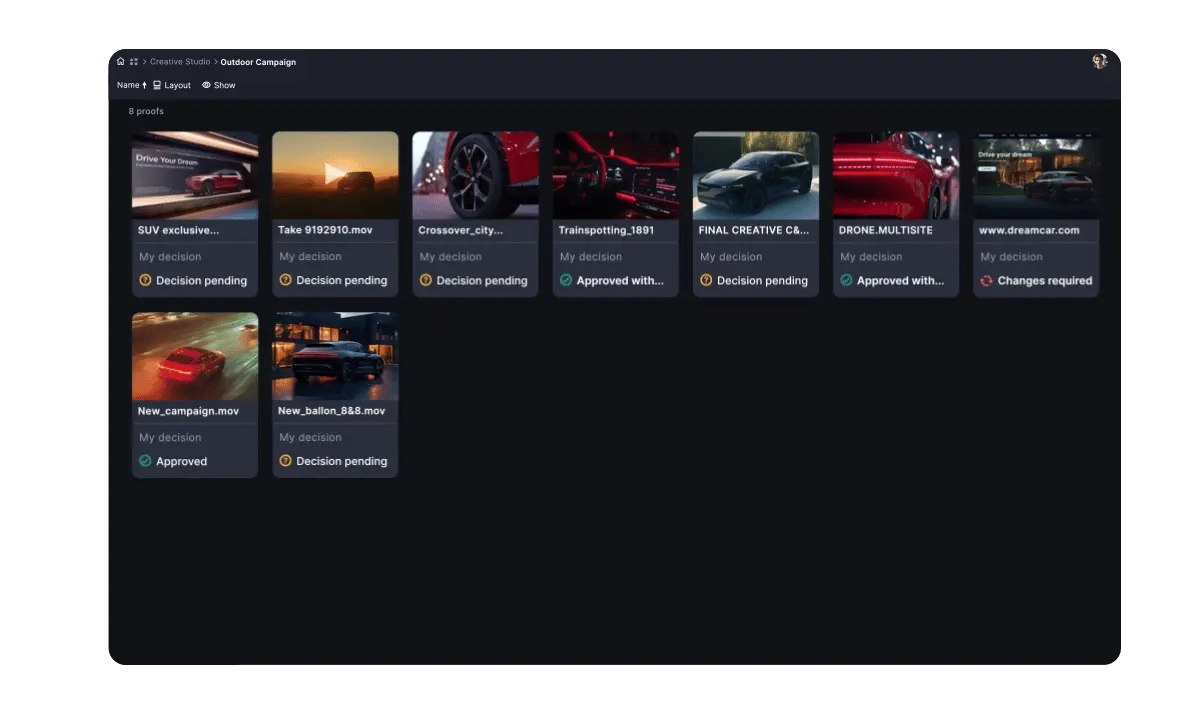Click approved-with icon on Trainspotting_1891 card
The height and width of the screenshot is (713, 1200).
[x=566, y=281]
